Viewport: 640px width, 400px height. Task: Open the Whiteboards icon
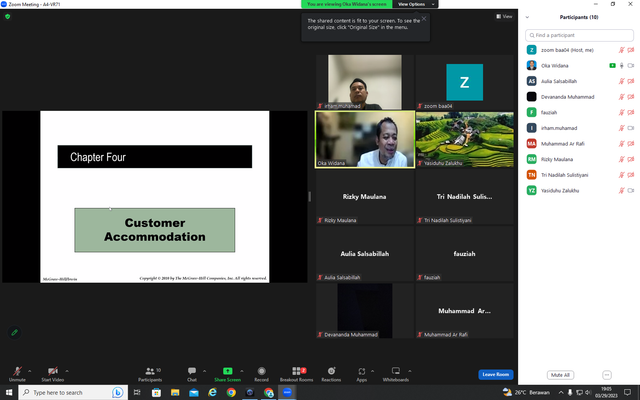tap(396, 371)
